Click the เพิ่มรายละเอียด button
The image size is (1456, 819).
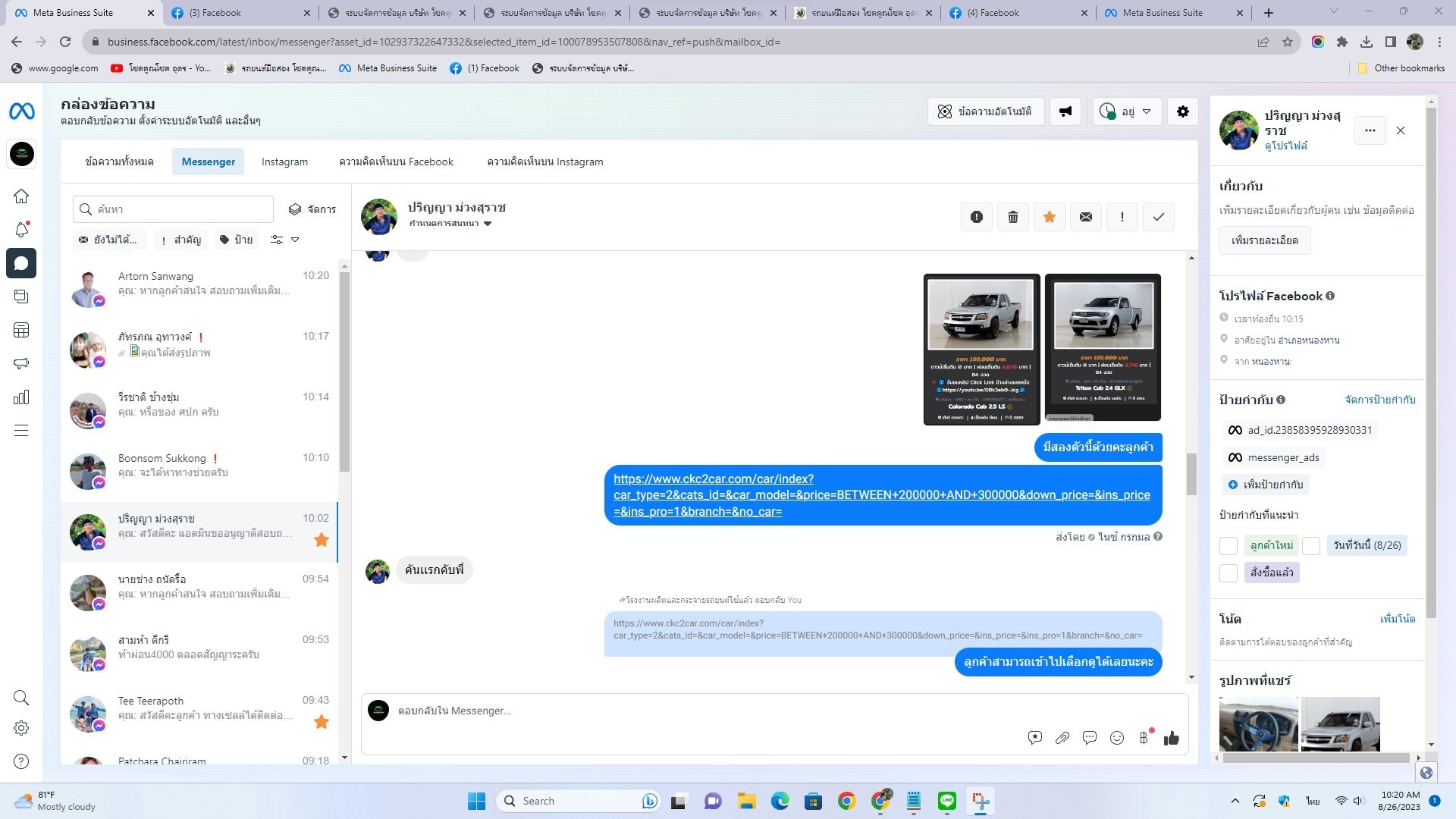[1264, 240]
